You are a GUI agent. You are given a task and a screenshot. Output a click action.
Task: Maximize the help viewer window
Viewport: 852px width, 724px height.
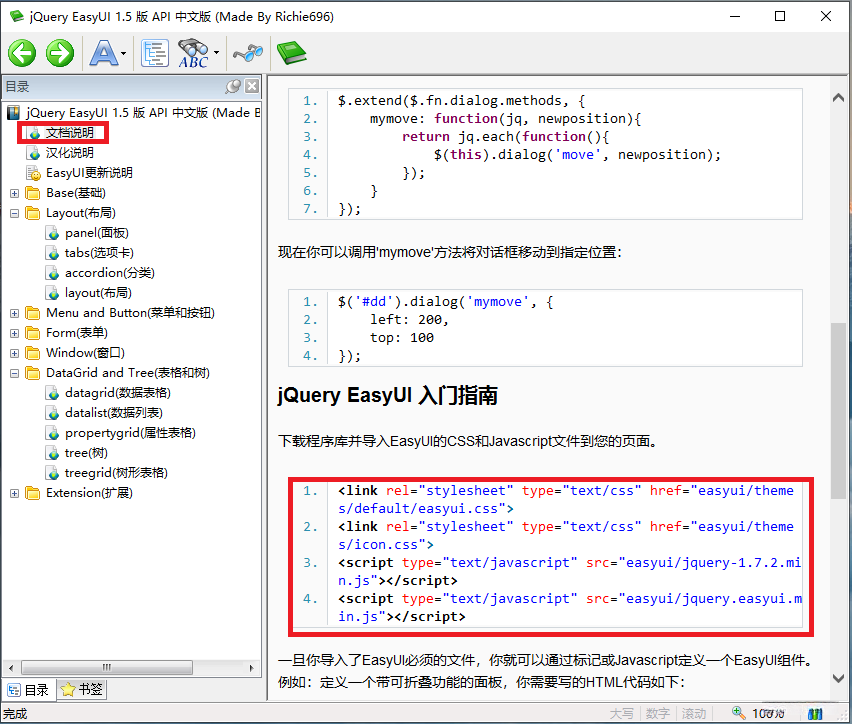tap(780, 16)
